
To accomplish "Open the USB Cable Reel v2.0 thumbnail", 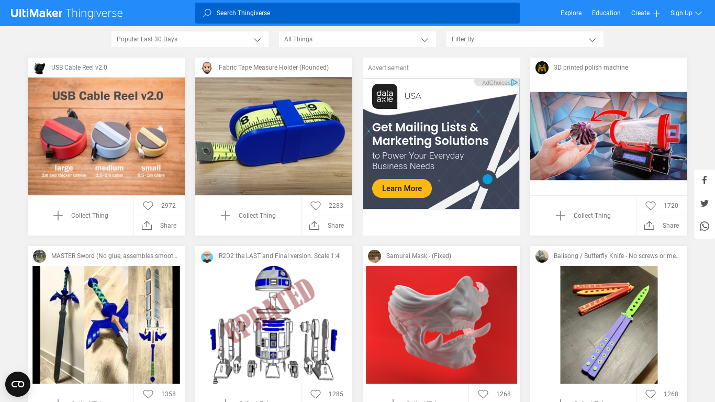I will click(x=106, y=136).
